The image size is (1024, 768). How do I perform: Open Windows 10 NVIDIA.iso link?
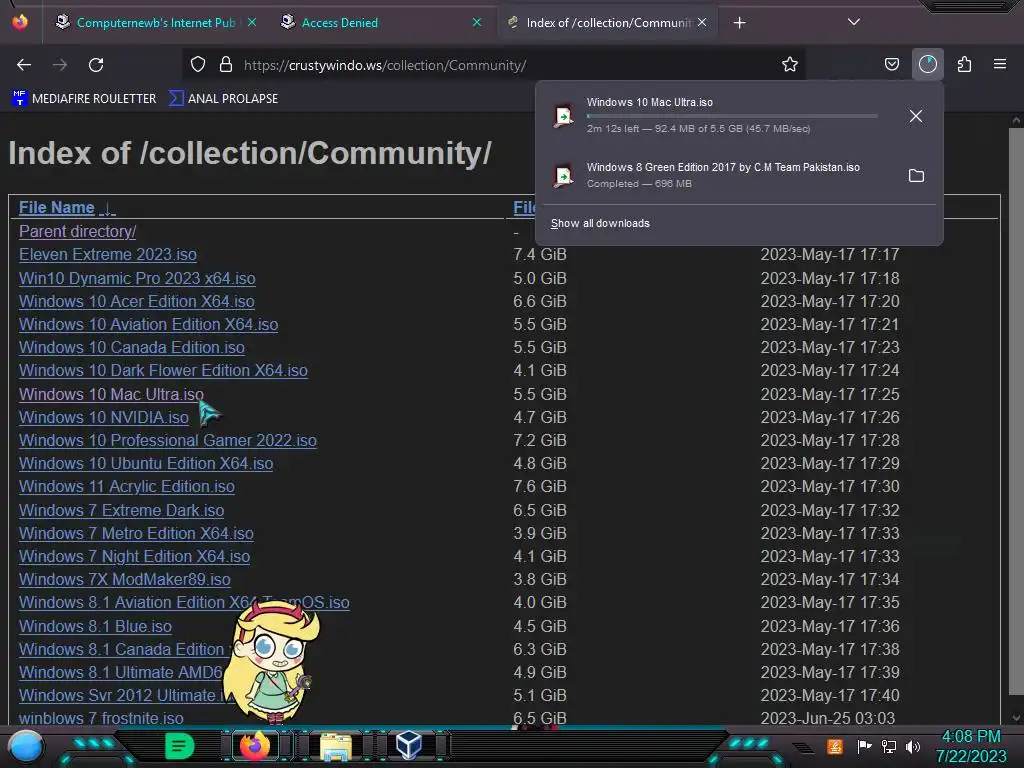(x=104, y=417)
